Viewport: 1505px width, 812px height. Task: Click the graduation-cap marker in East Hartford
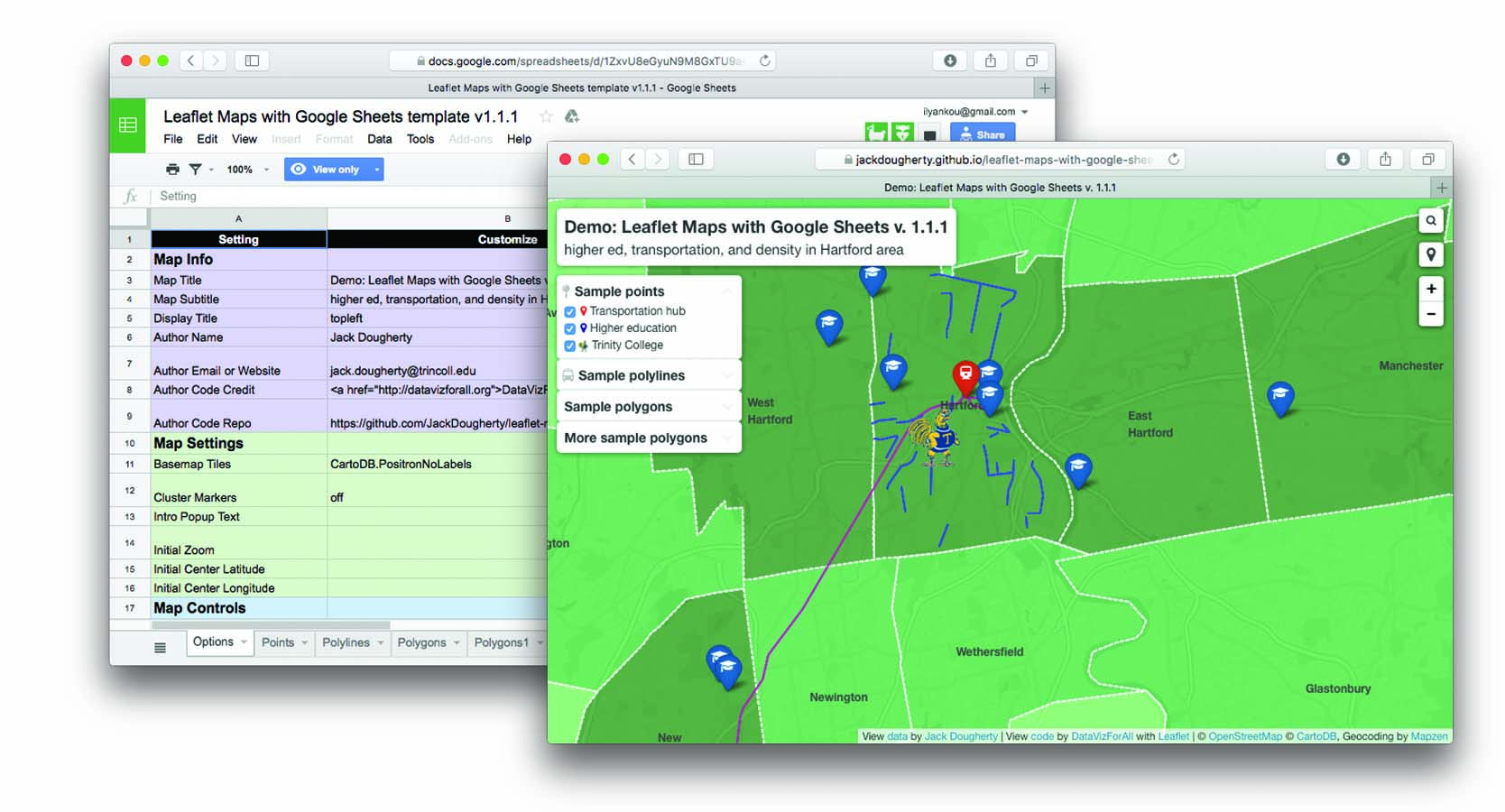[x=1078, y=469]
